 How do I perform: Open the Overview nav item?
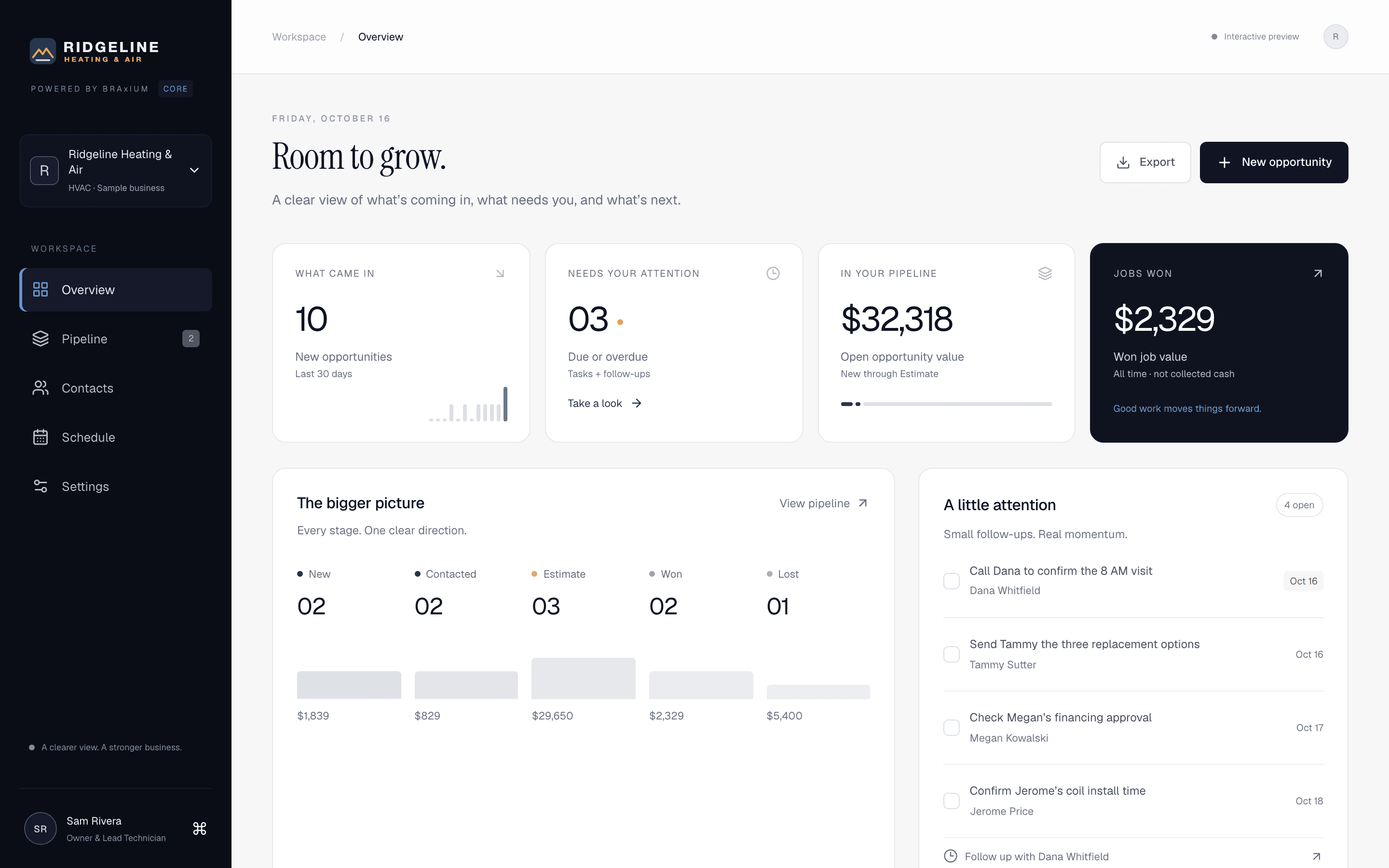coord(116,290)
